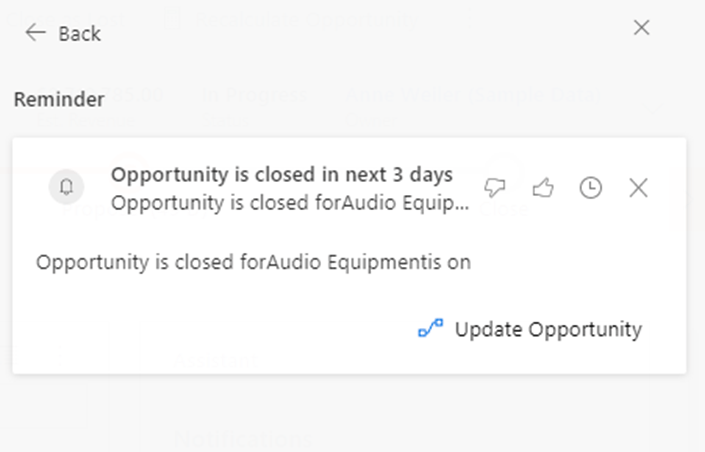Click the bell notification icon

(67, 187)
